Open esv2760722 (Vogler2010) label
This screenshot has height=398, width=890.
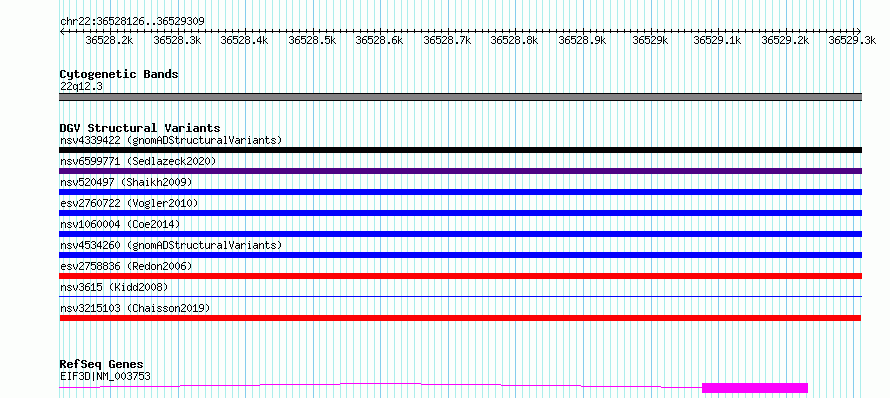(x=129, y=203)
